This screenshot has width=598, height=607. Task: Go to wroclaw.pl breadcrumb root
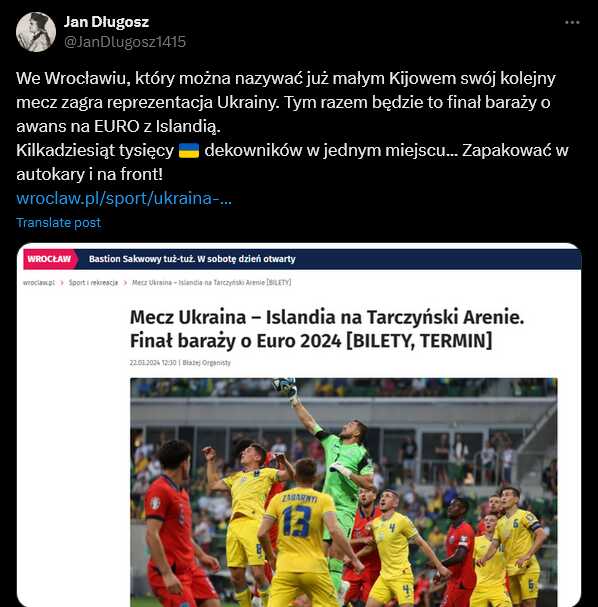[x=39, y=283]
